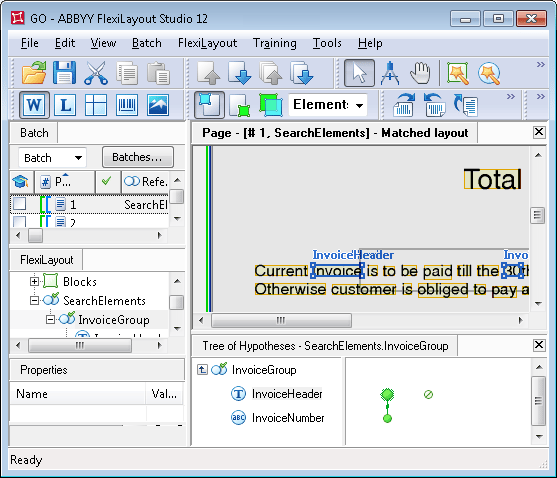This screenshot has width=557, height=478.
Task: Expand the Blocks tree node
Action: tap(34, 282)
